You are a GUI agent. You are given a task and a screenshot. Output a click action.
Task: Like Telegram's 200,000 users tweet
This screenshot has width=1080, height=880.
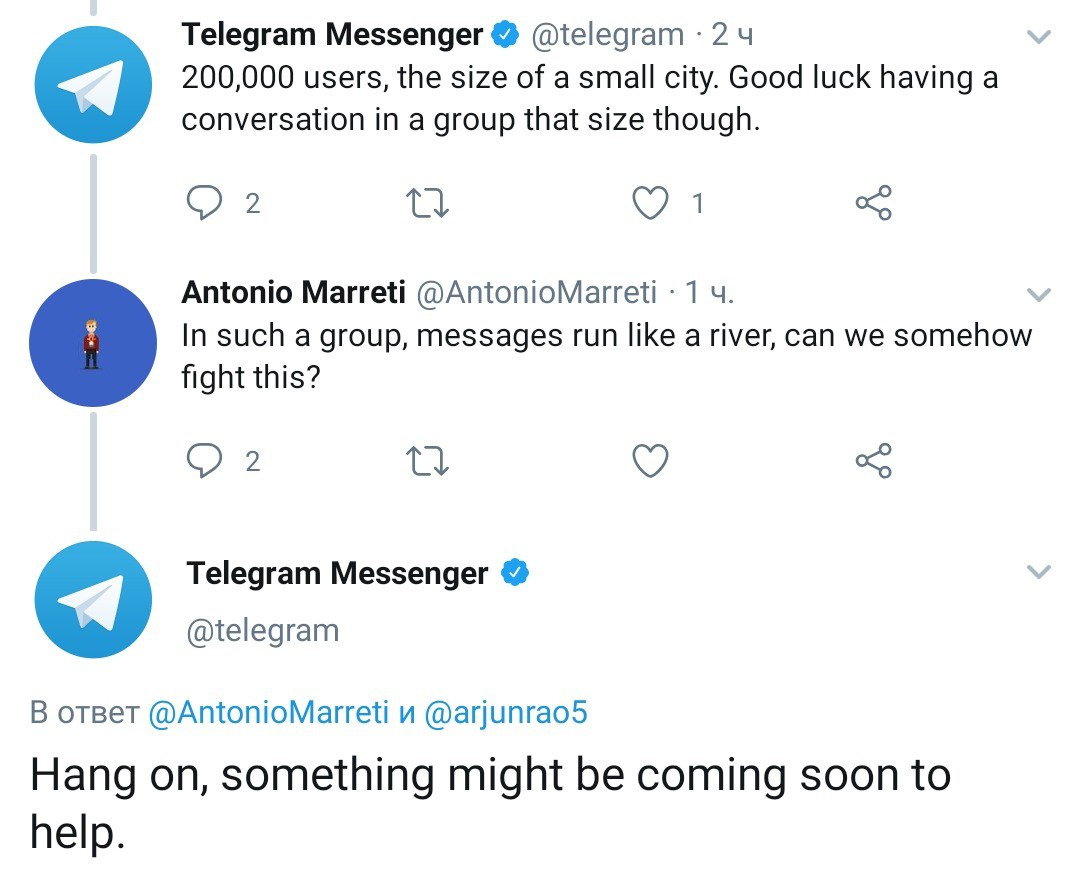pos(651,203)
